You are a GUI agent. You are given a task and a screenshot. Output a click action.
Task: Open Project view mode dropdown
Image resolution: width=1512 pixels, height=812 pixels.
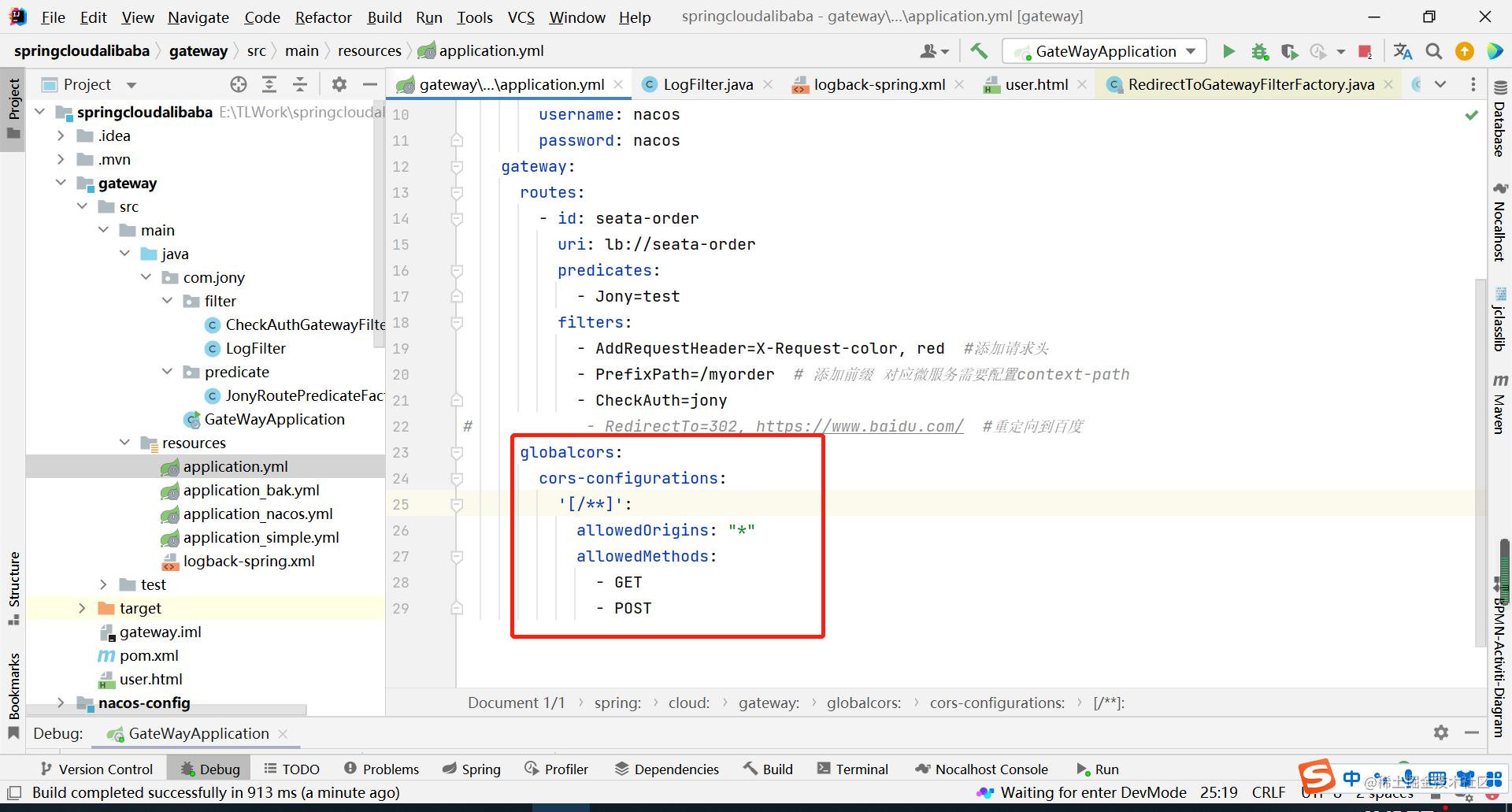coord(132,84)
